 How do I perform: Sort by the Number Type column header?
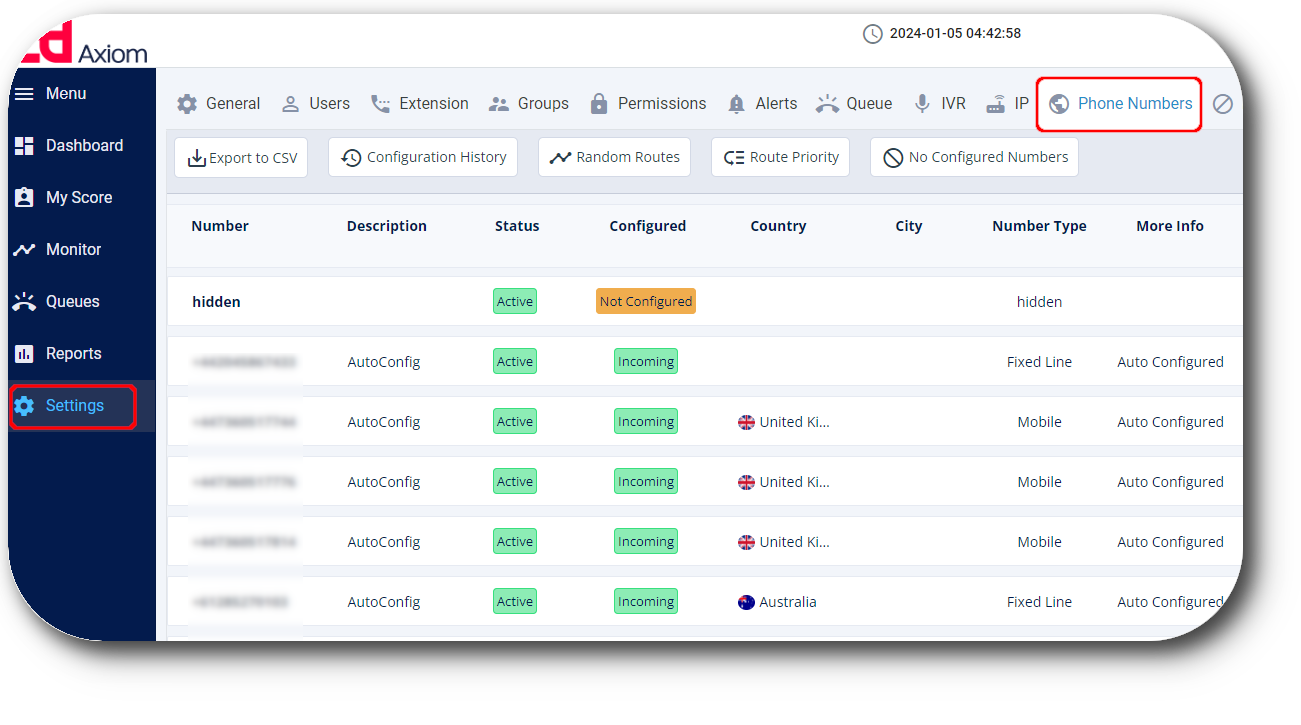pos(1039,226)
